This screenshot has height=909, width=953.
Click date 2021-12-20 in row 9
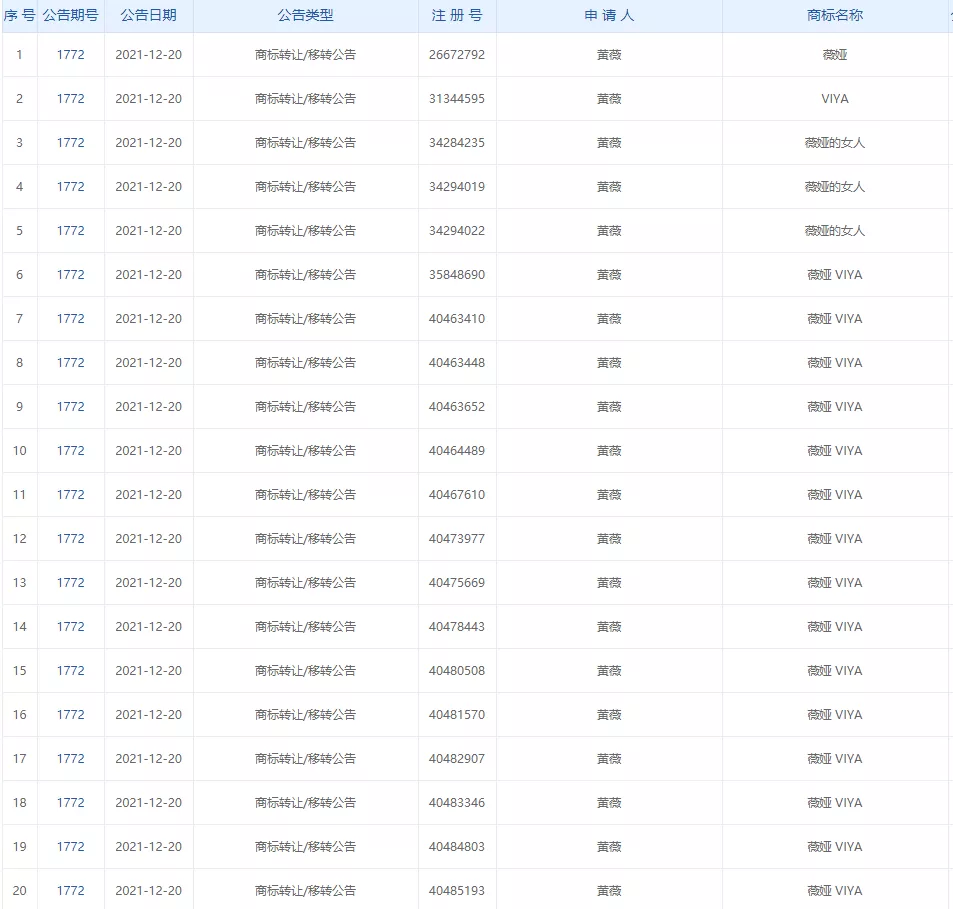pyautogui.click(x=148, y=407)
